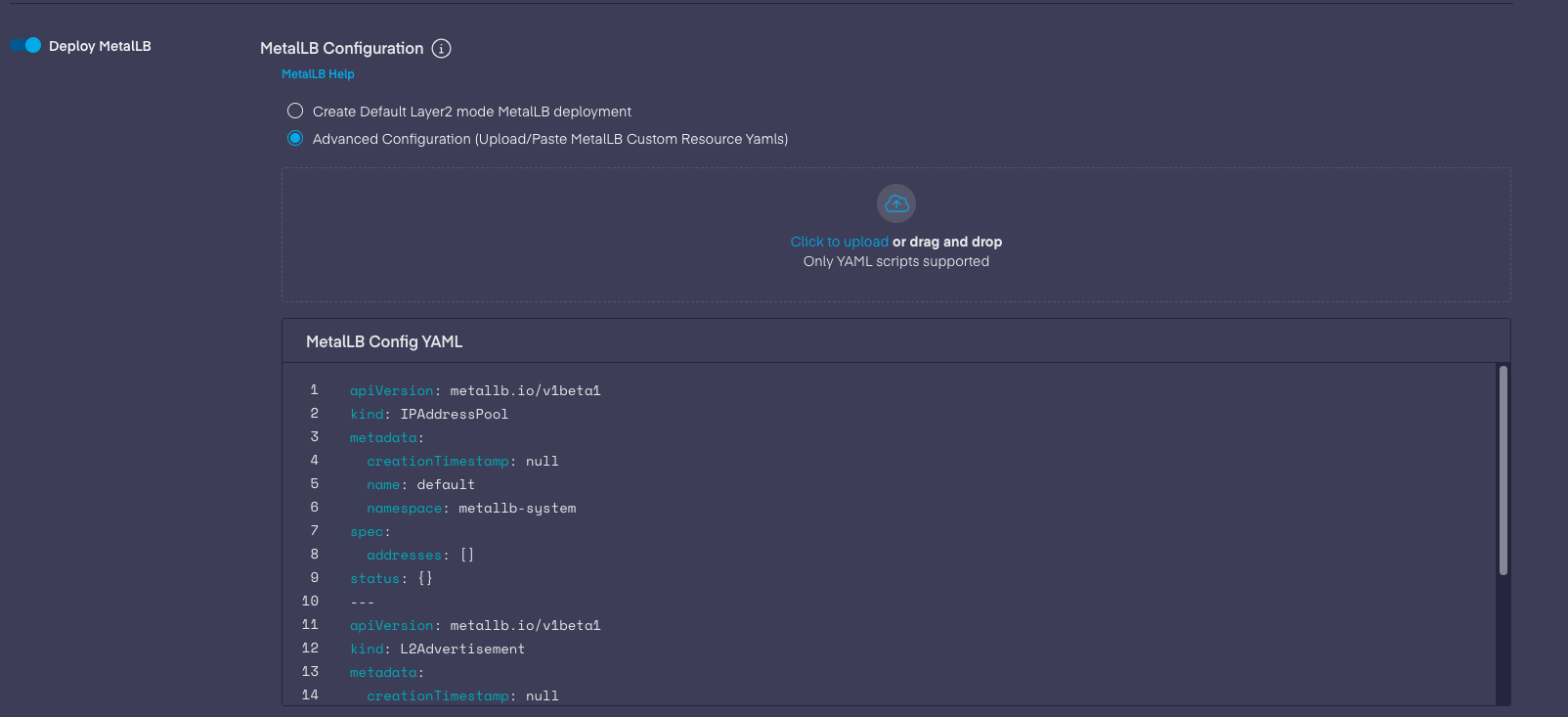Click the 'namespace: metallb-system' line

tap(471, 509)
